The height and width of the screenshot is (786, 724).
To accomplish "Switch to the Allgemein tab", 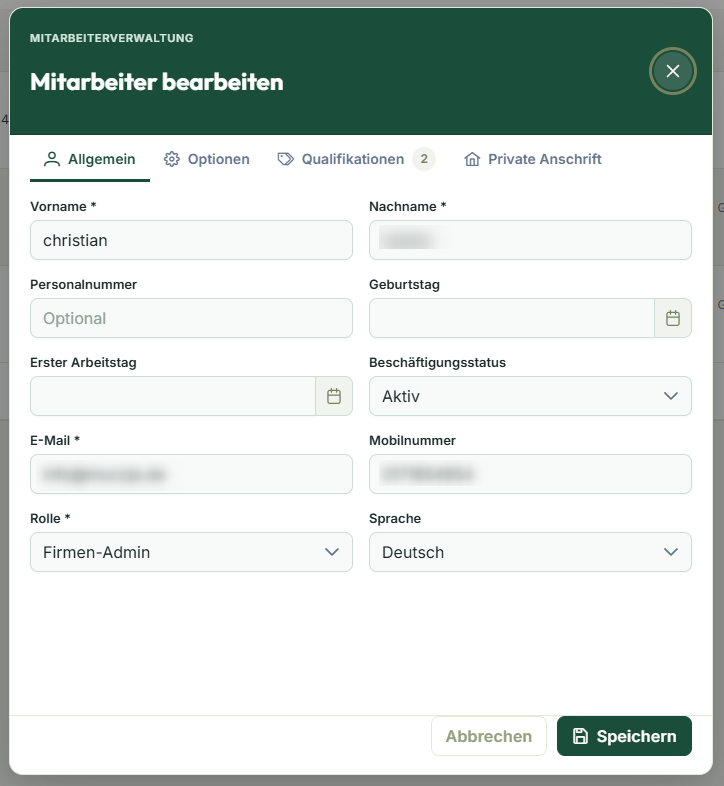I will [x=90, y=159].
